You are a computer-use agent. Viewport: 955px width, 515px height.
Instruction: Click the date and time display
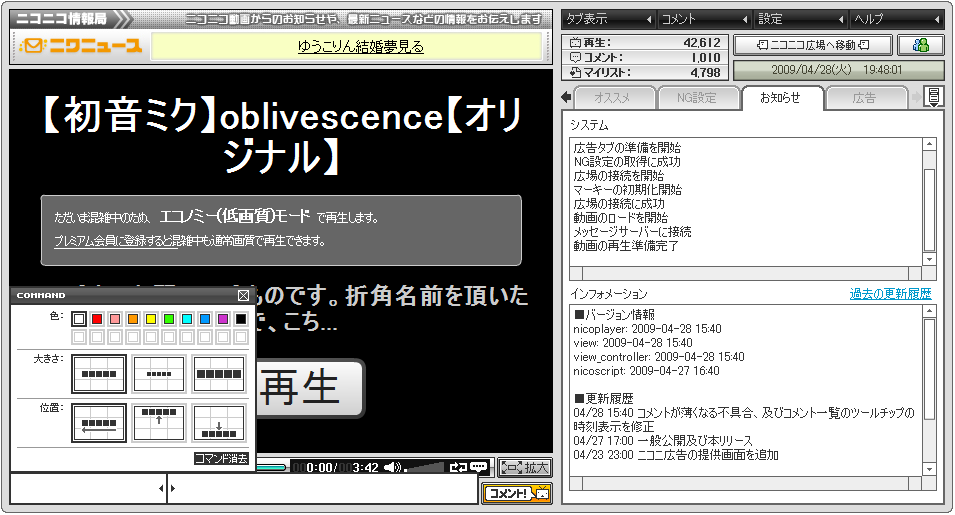[x=838, y=70]
